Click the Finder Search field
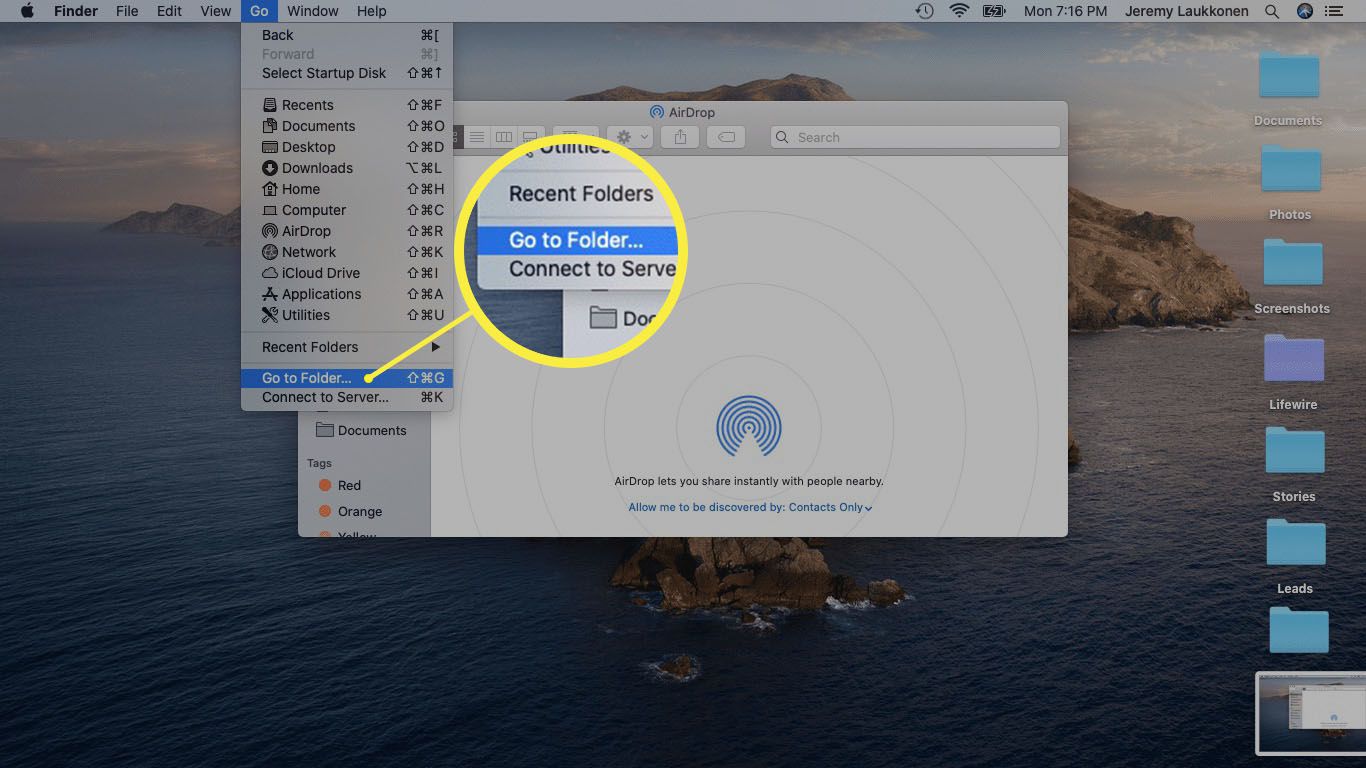Screen dimensions: 1366x768 915,137
